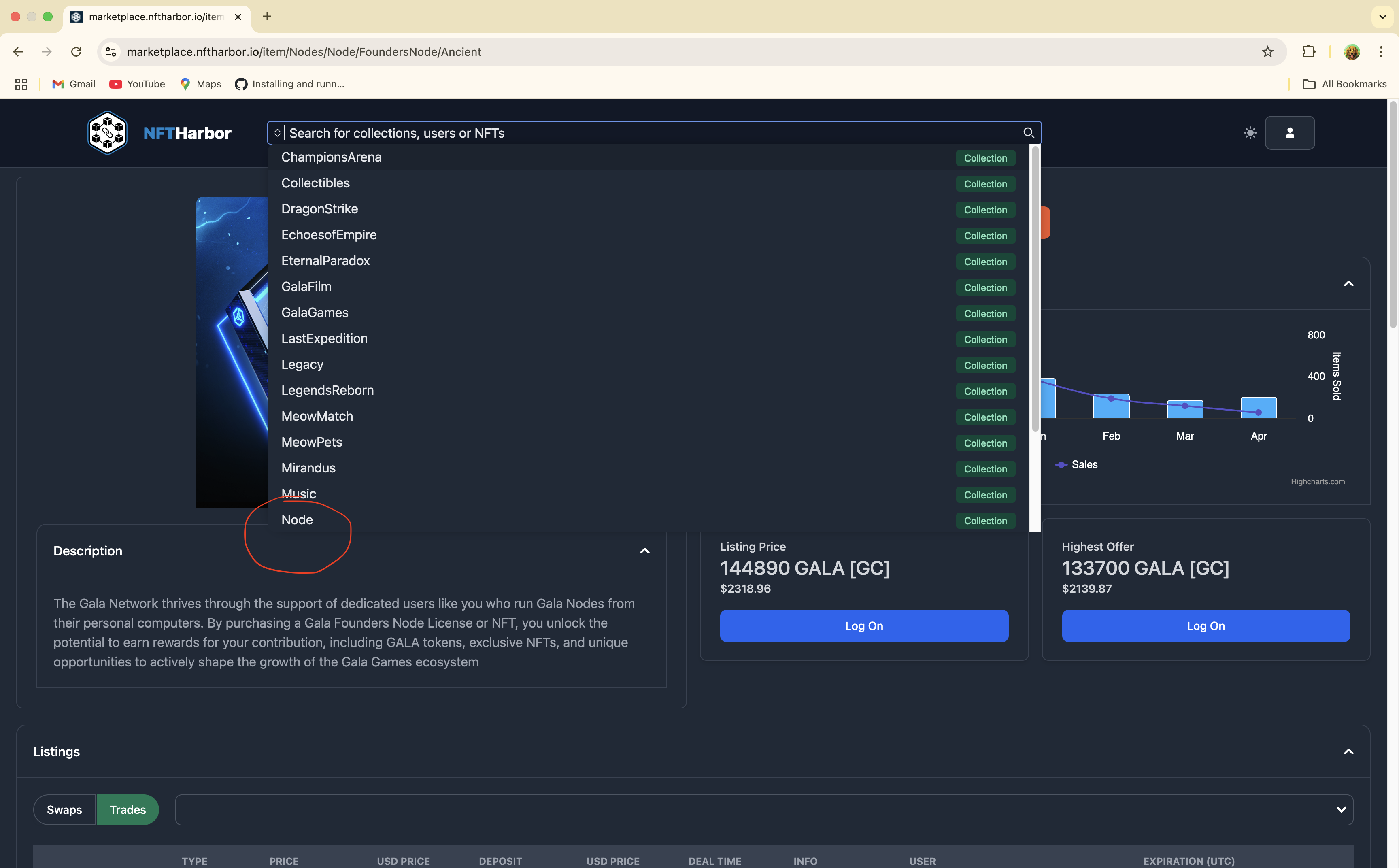The image size is (1399, 868).
Task: Log On under Highest Offer
Action: [1206, 626]
